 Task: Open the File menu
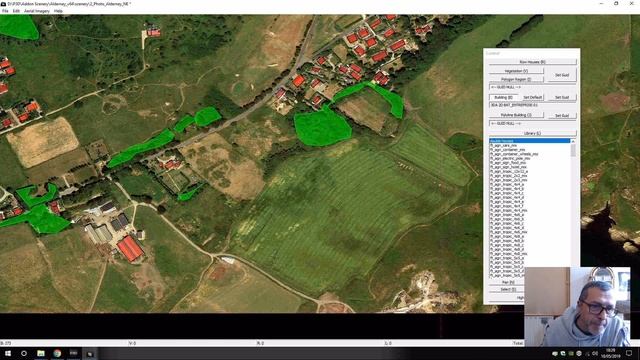click(x=5, y=11)
